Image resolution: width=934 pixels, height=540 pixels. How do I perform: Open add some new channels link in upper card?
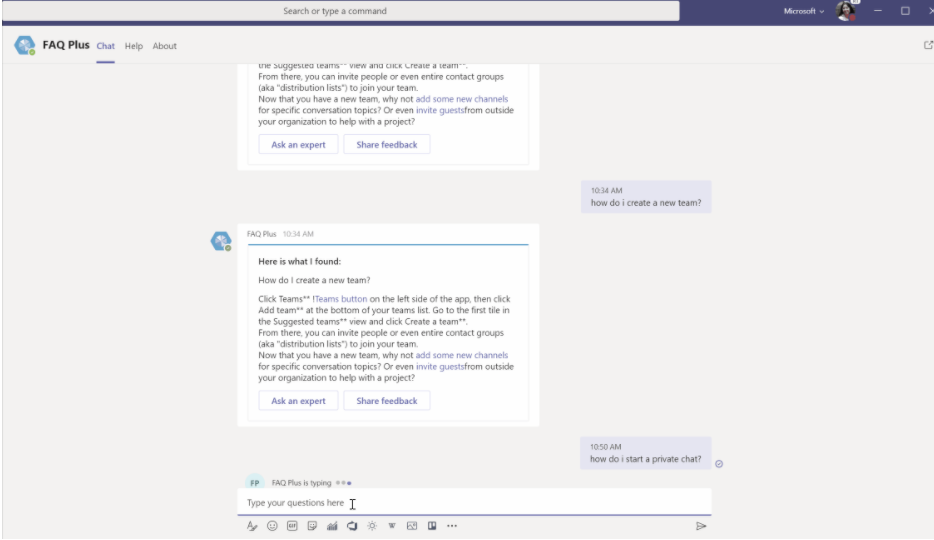pyautogui.click(x=462, y=99)
